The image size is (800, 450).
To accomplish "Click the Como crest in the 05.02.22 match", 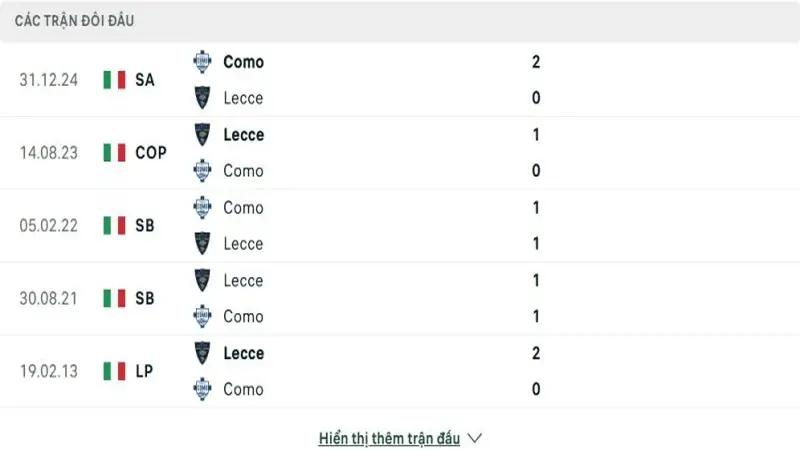I will [203, 208].
